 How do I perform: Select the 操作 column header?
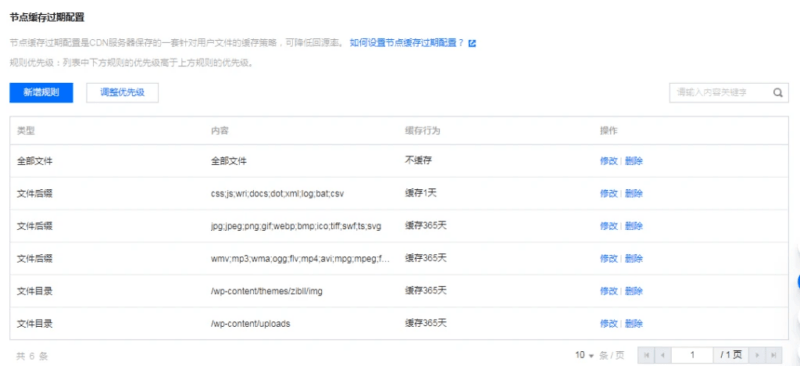609,131
